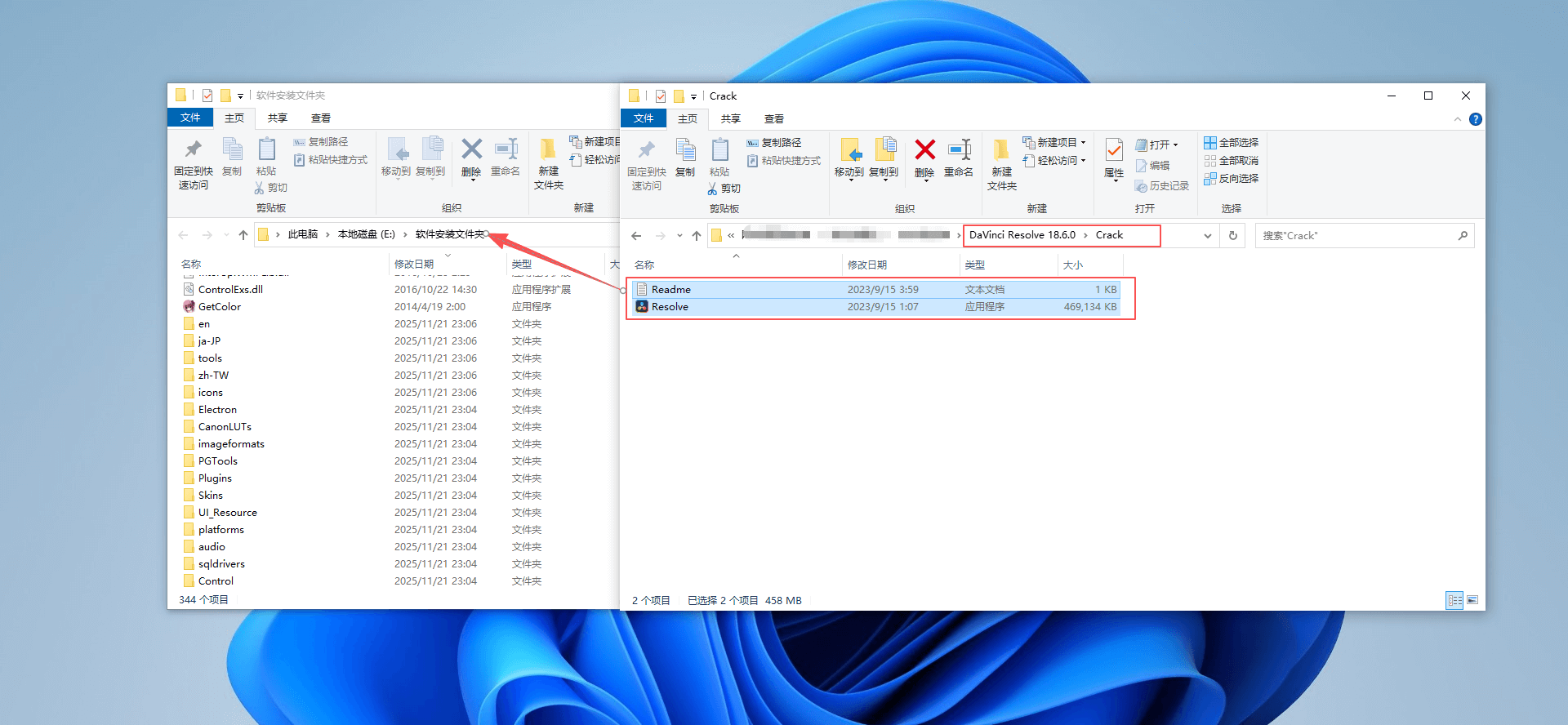Click Select all in the ribbon
The image size is (1568, 725).
coord(1232,143)
